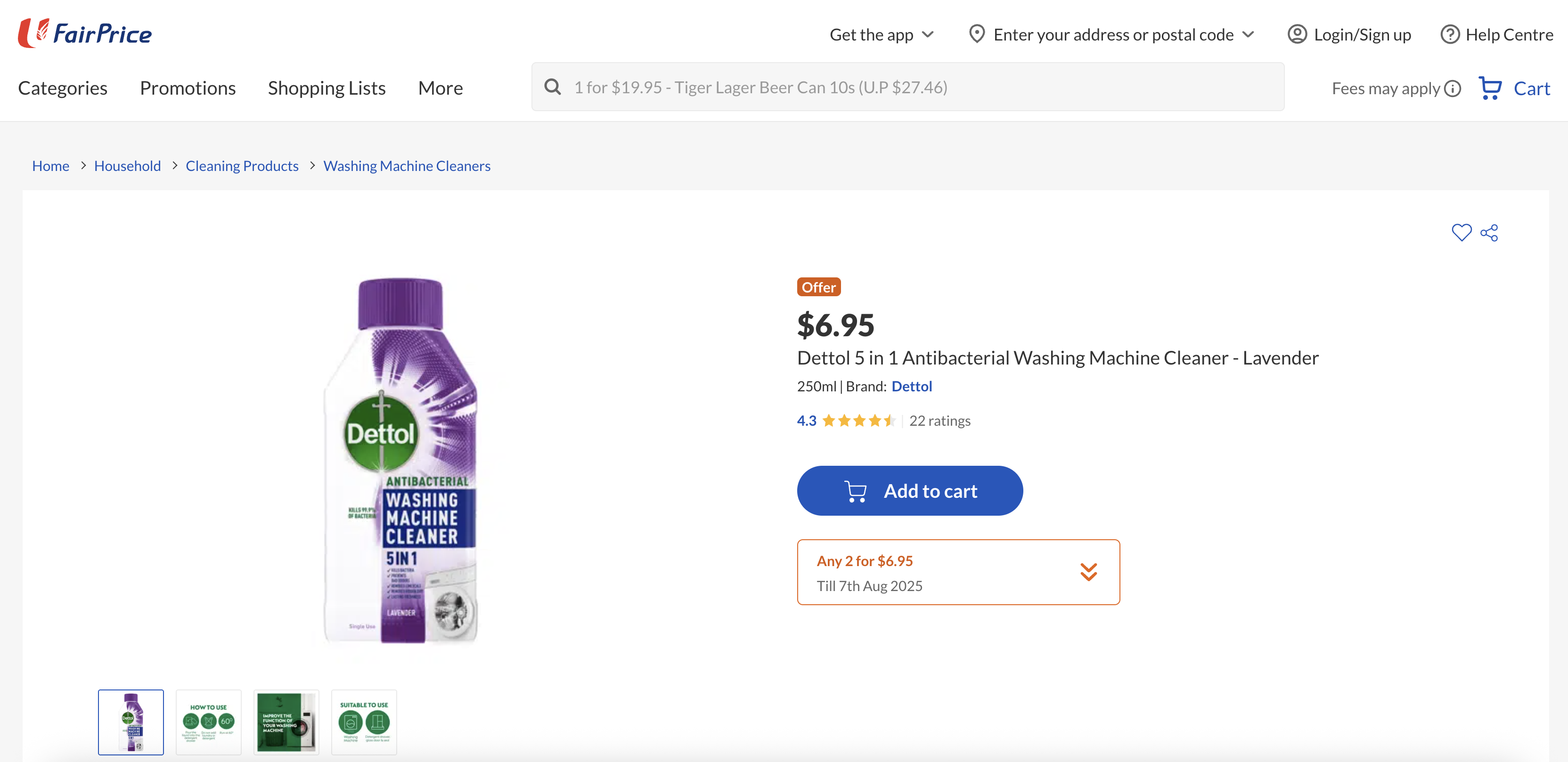The width and height of the screenshot is (1568, 762).
Task: Expand the Get the app dropdown
Action: (x=882, y=35)
